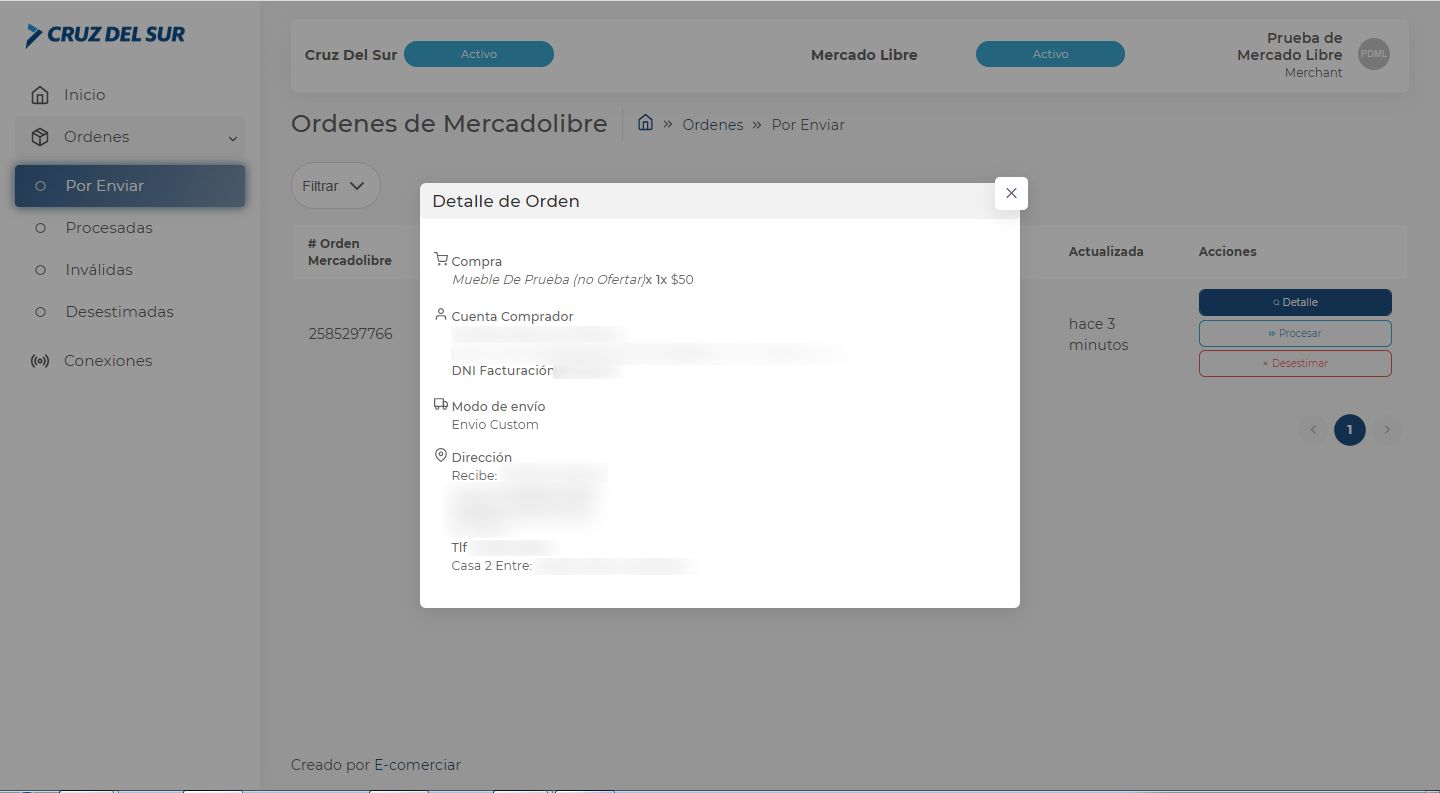Click the Ordenes box icon in sidebar

(x=40, y=137)
